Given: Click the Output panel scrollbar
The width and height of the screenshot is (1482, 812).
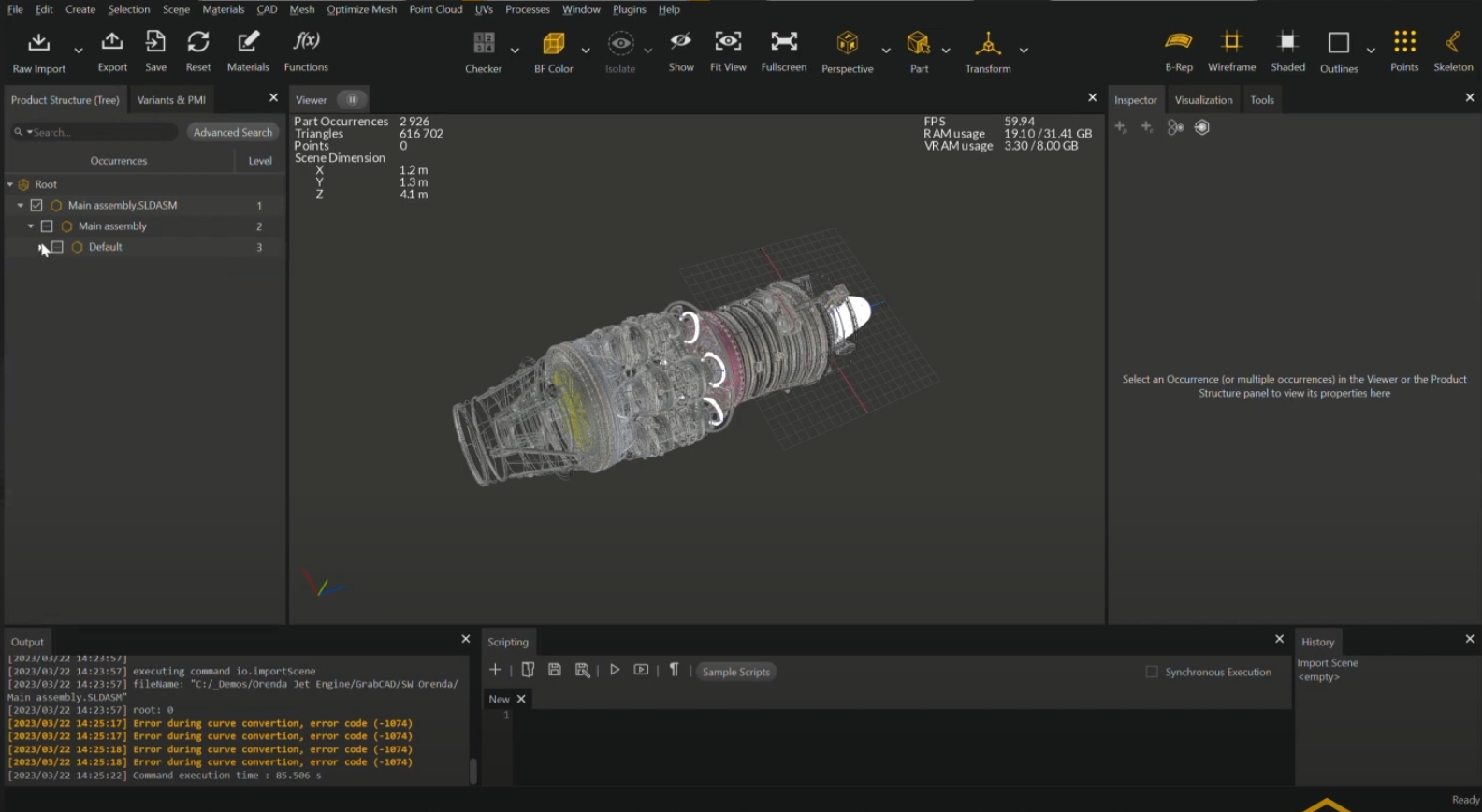Looking at the screenshot, I should pos(472,770).
